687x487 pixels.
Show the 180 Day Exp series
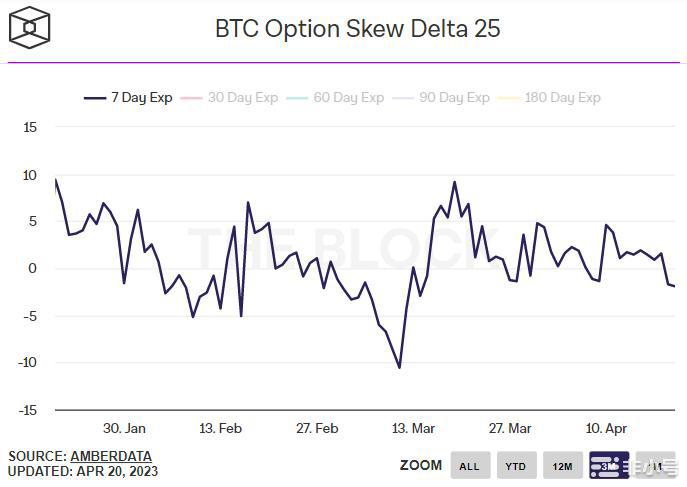click(x=561, y=98)
